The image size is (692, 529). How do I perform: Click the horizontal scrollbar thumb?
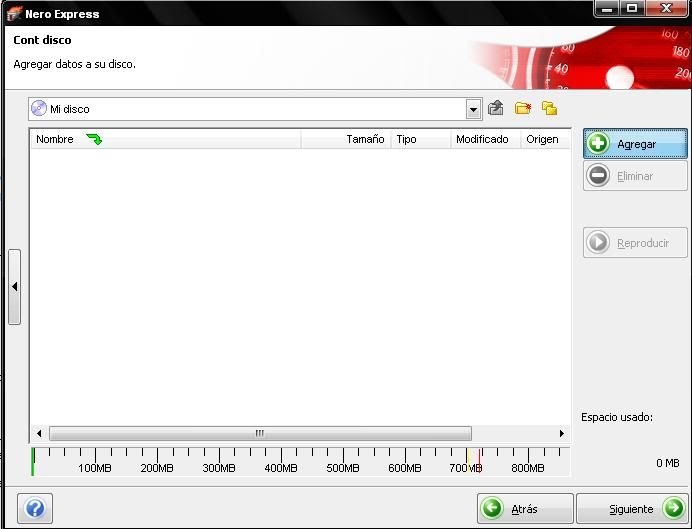[260, 433]
